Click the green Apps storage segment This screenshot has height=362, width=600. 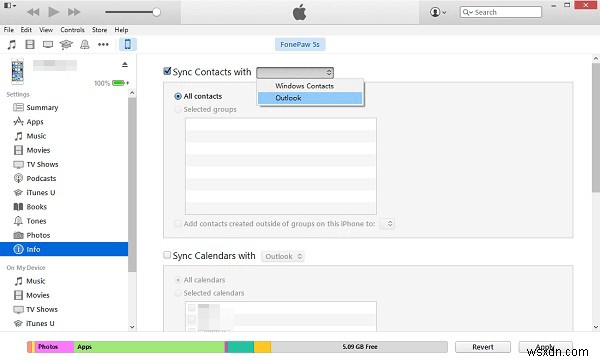click(x=149, y=347)
